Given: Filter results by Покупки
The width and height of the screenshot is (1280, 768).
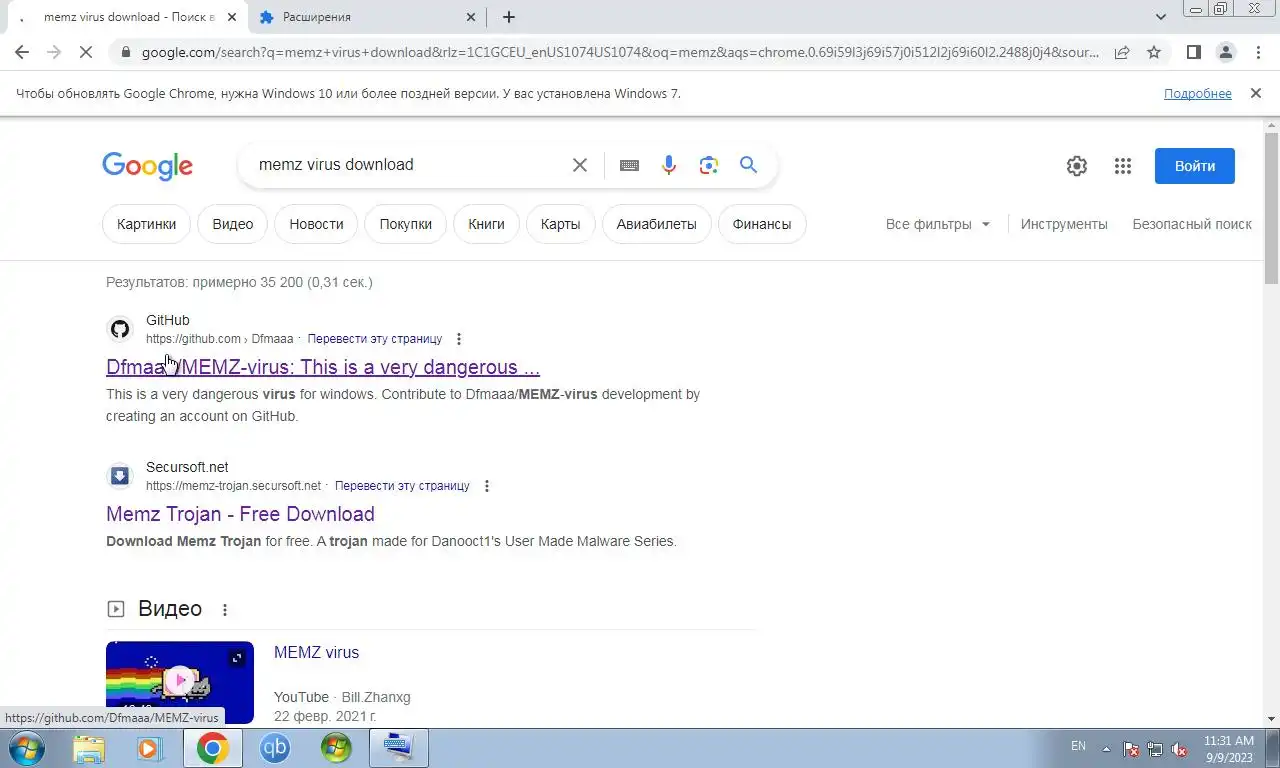Looking at the screenshot, I should [405, 224].
